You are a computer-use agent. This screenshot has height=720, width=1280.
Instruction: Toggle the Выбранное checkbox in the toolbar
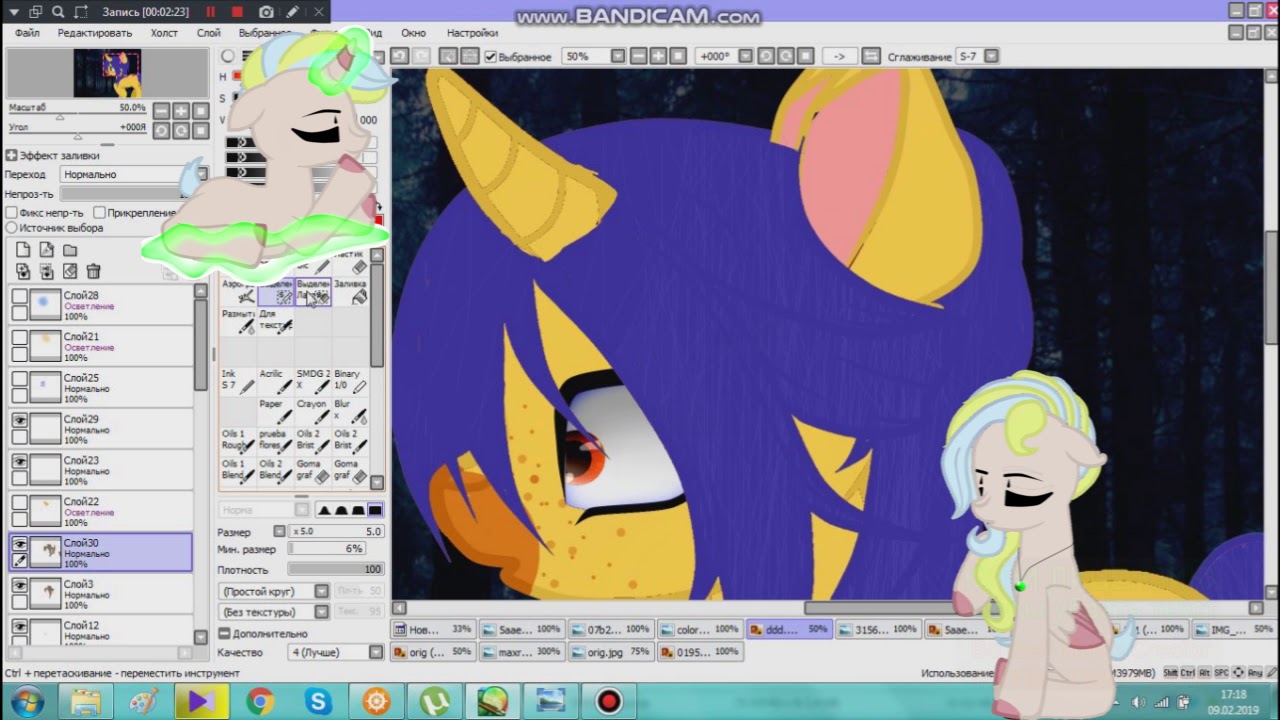click(491, 57)
